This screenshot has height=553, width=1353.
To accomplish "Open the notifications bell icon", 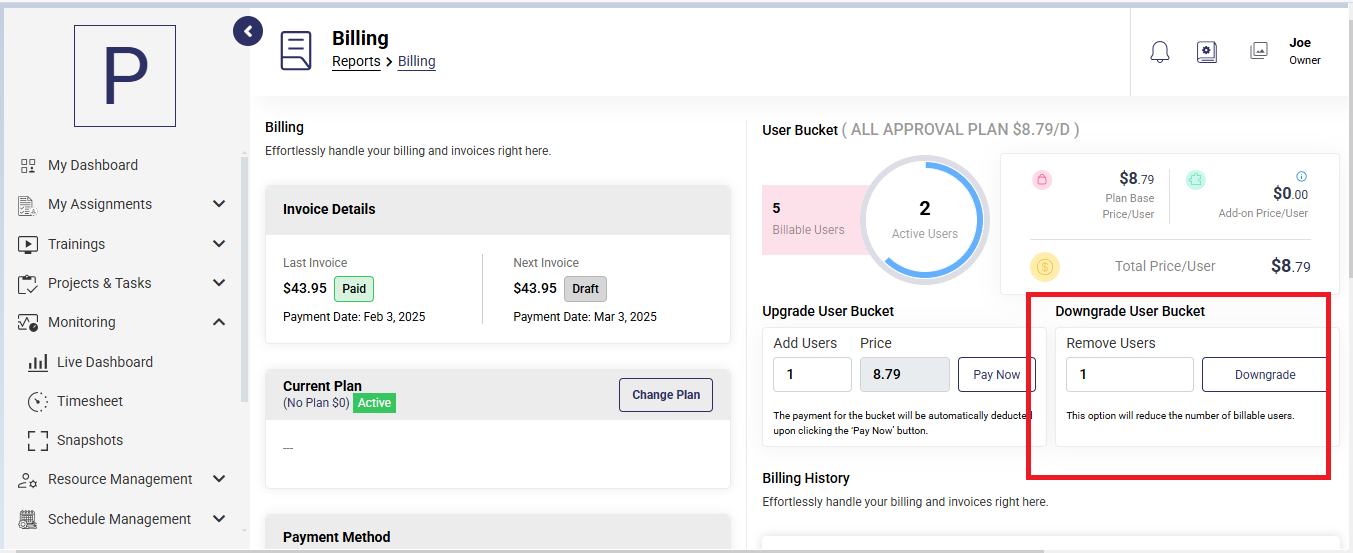I will coord(1160,52).
